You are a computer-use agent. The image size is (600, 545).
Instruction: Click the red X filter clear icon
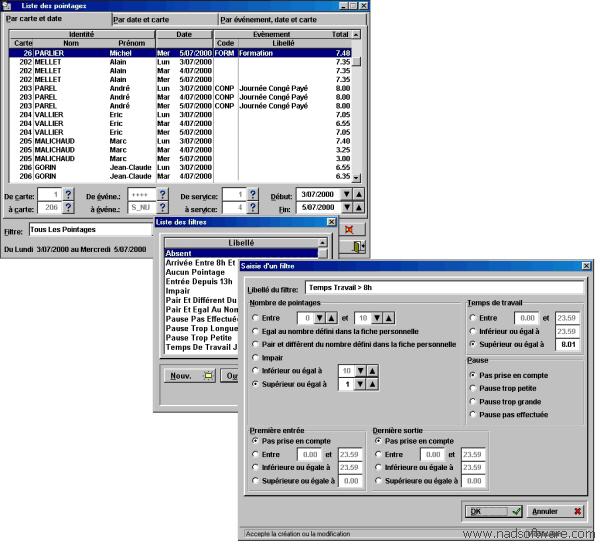[x=349, y=229]
